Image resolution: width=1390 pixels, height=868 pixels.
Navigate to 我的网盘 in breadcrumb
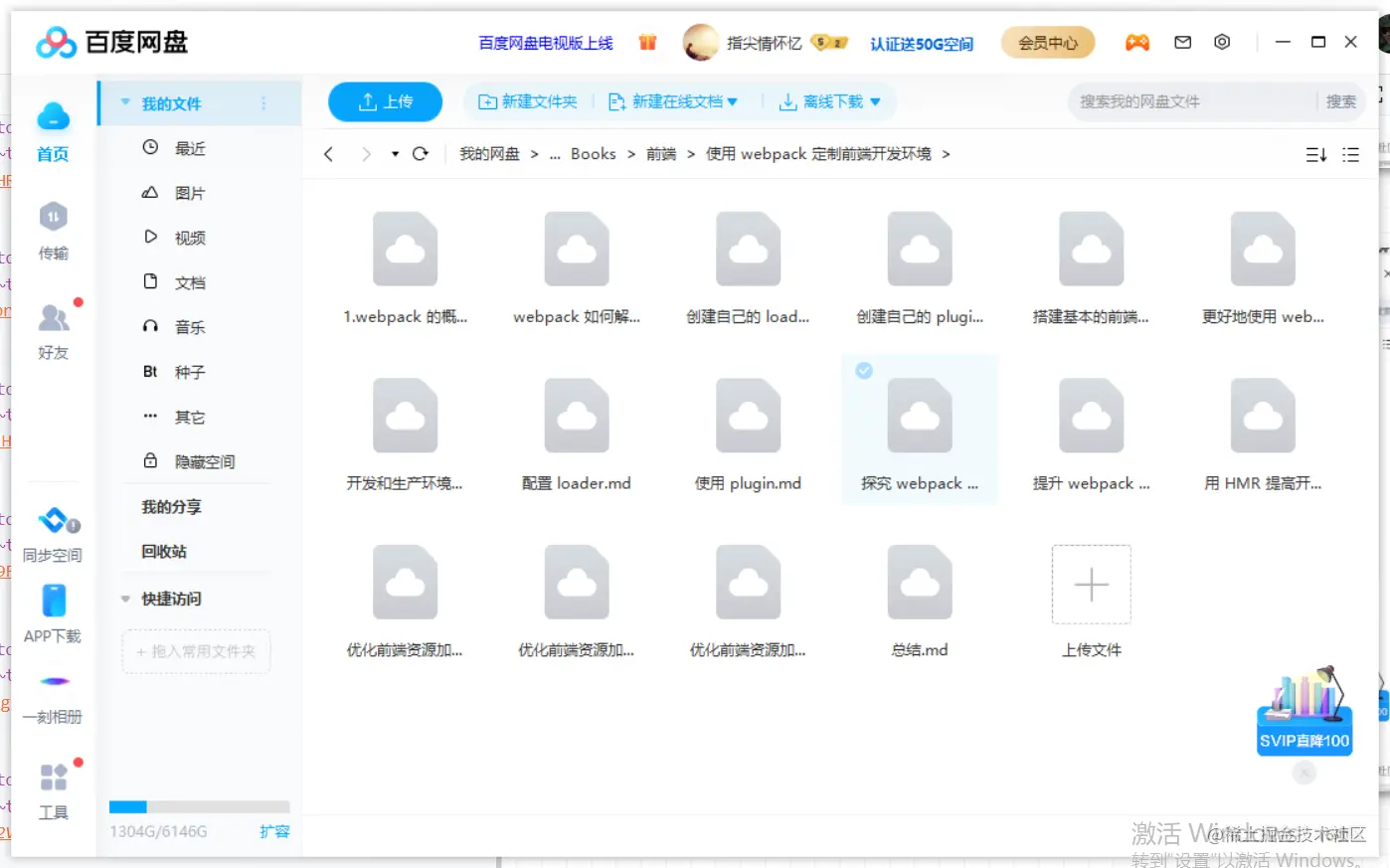(489, 154)
